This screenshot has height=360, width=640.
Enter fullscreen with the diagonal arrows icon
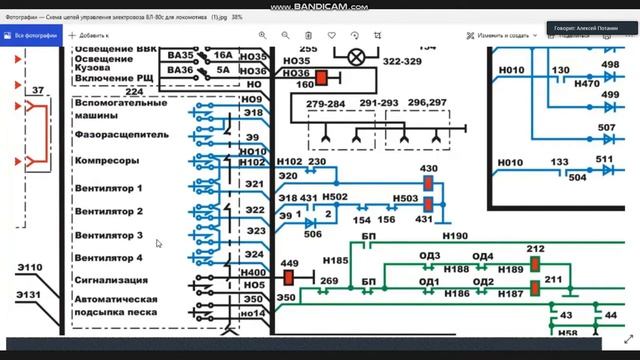pyautogui.click(x=629, y=339)
